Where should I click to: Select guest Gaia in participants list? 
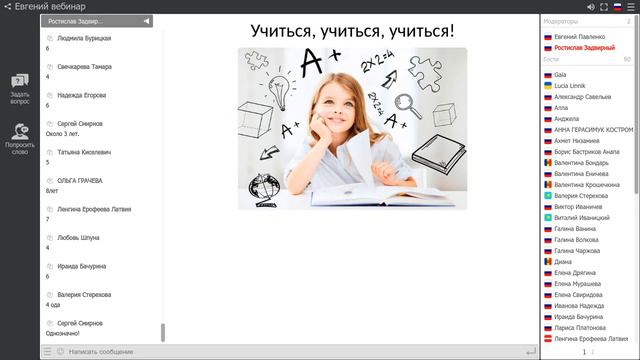(560, 75)
